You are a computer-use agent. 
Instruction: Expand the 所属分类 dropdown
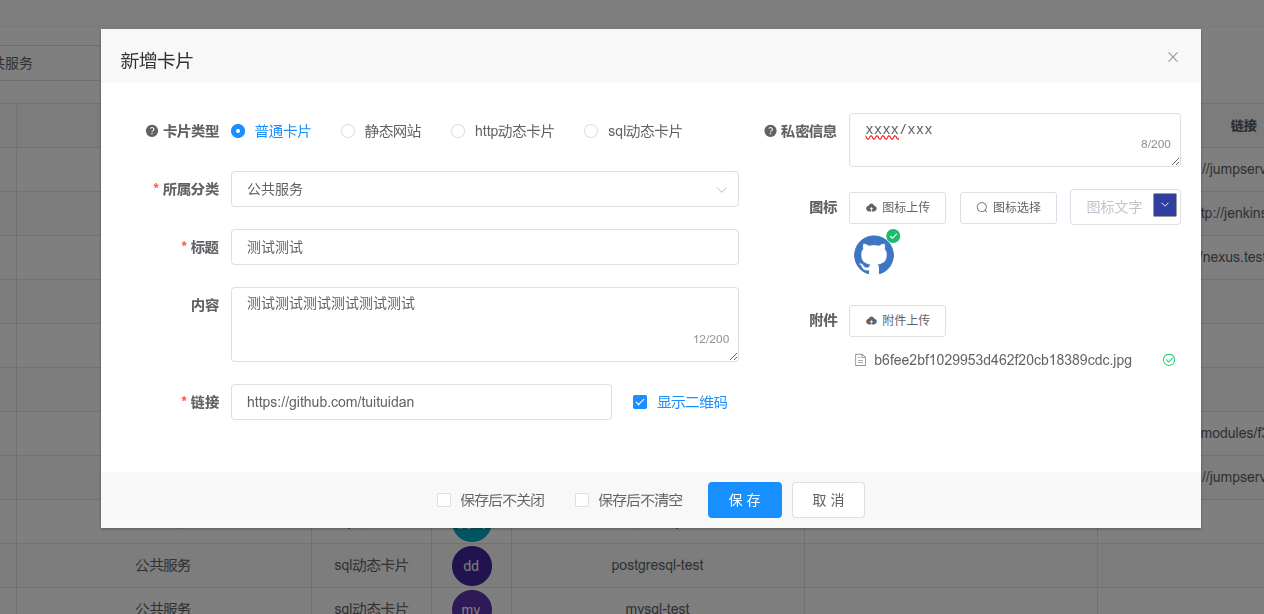click(x=484, y=189)
